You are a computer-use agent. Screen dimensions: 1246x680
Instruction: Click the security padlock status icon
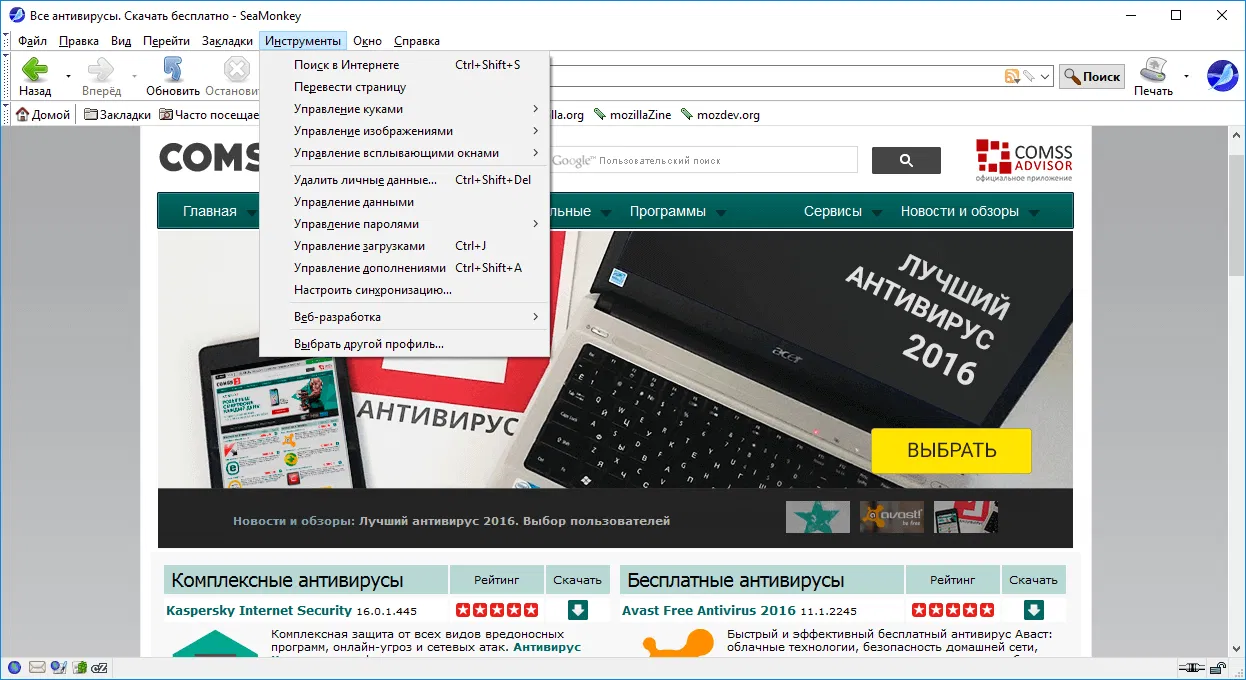tap(1216, 667)
